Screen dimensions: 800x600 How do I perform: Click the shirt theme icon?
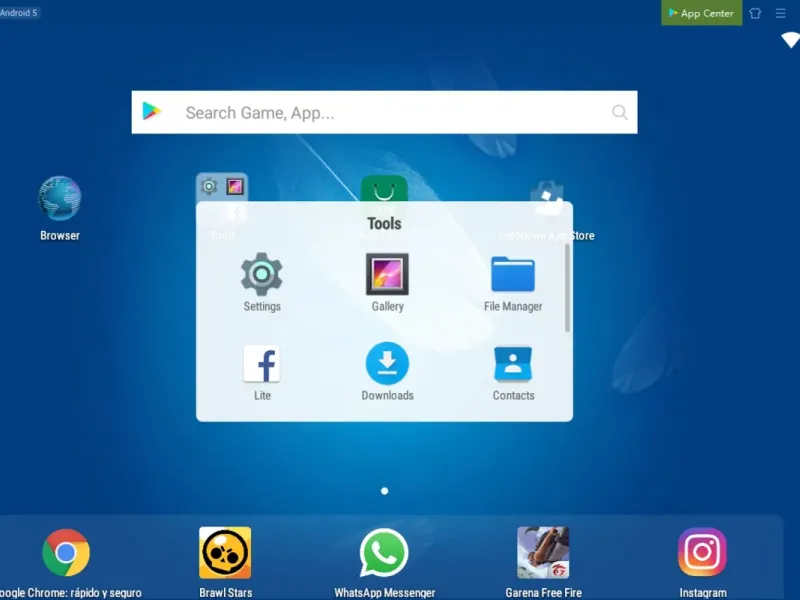click(x=755, y=13)
